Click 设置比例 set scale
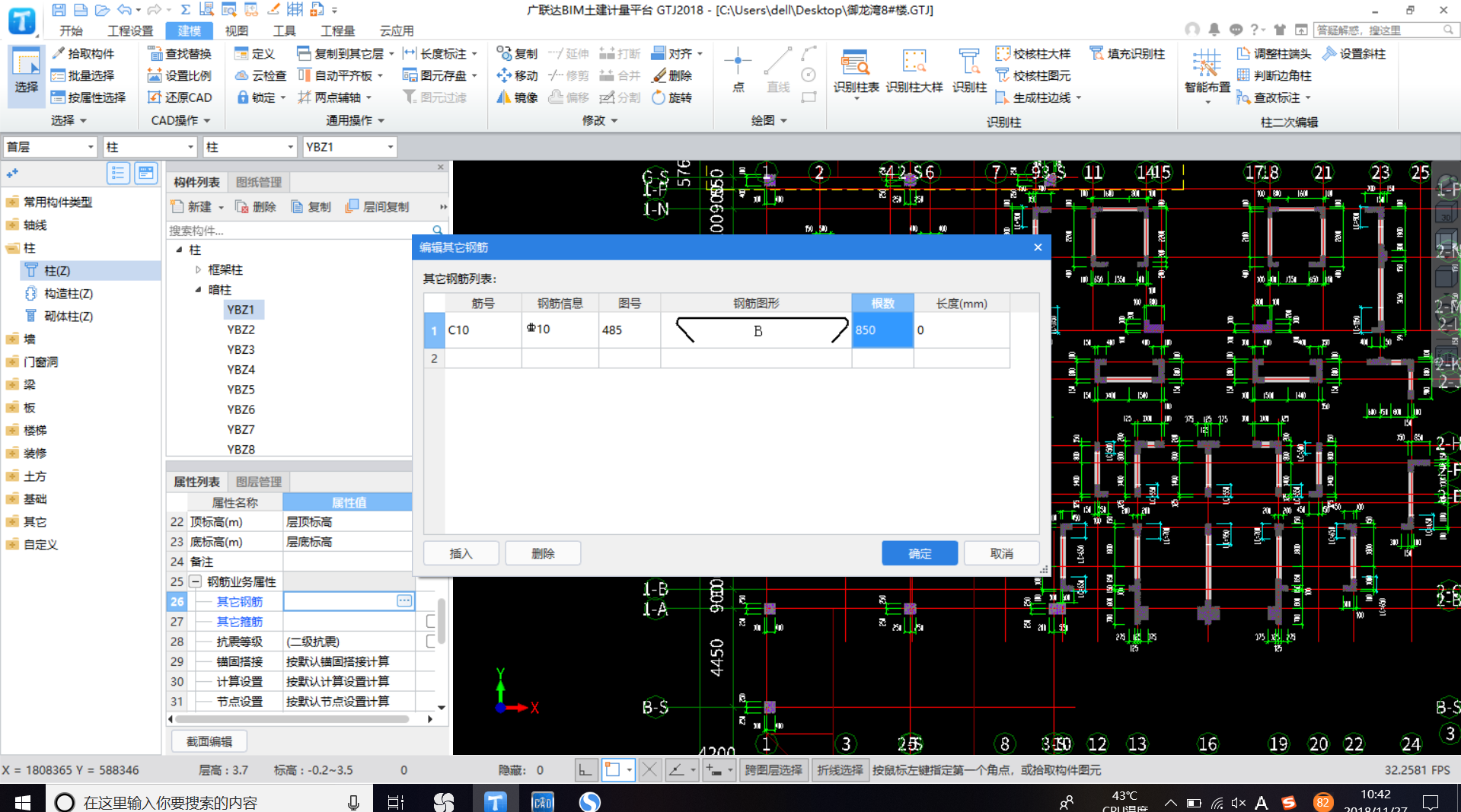This screenshot has height=812, width=1461. point(180,75)
